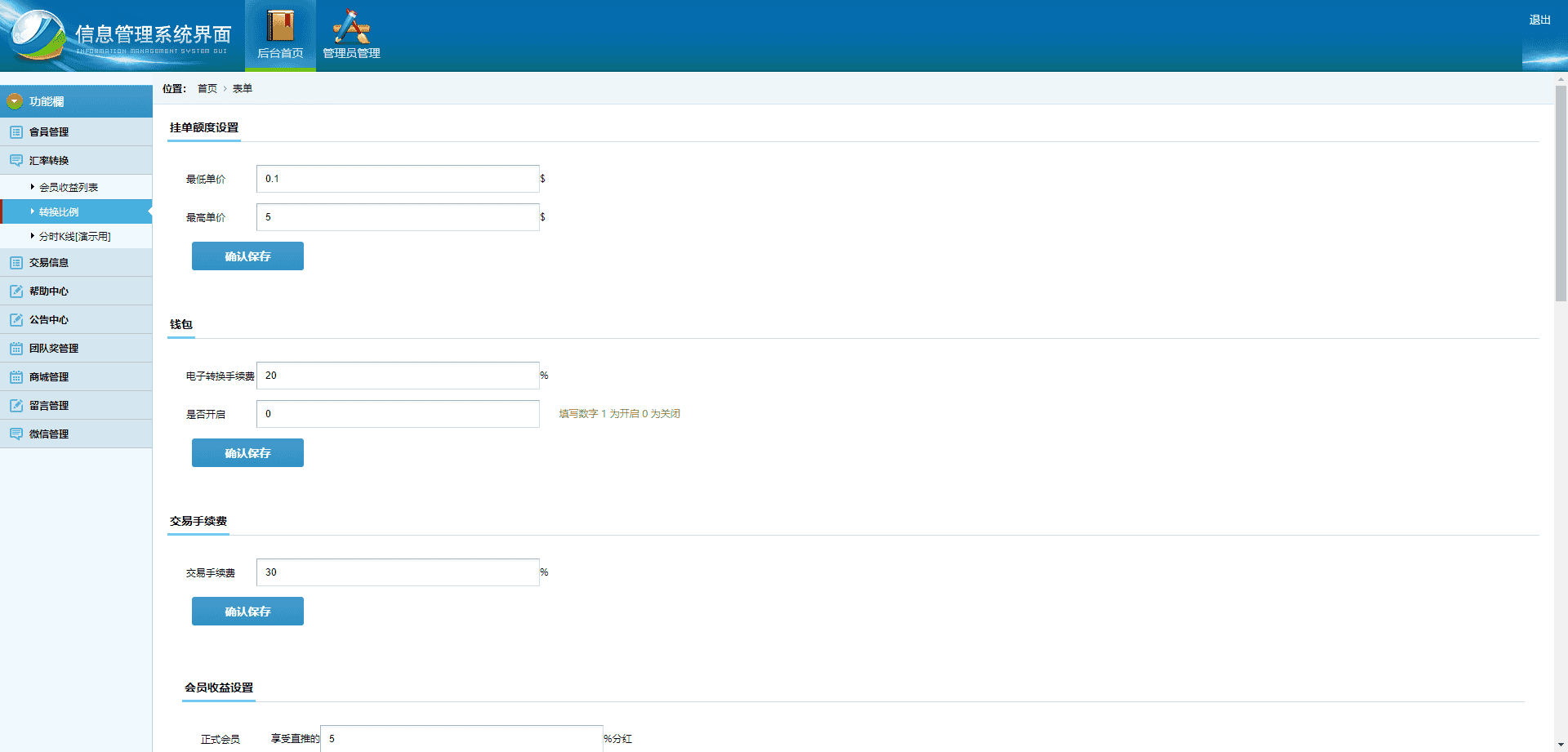Click the vertical page scrollbar thumb
1568x752 pixels.
click(1561, 192)
